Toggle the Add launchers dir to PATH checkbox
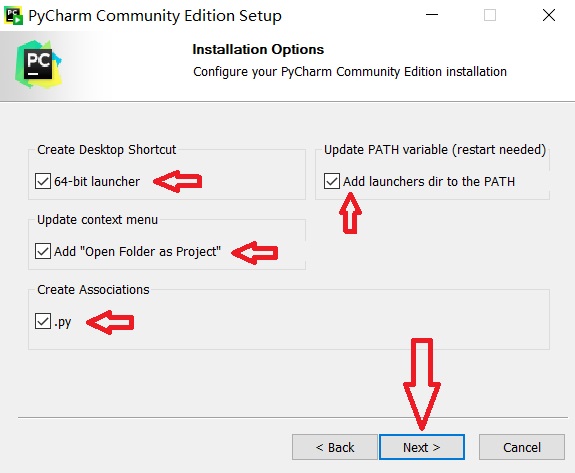The image size is (575, 473). pyautogui.click(x=332, y=181)
